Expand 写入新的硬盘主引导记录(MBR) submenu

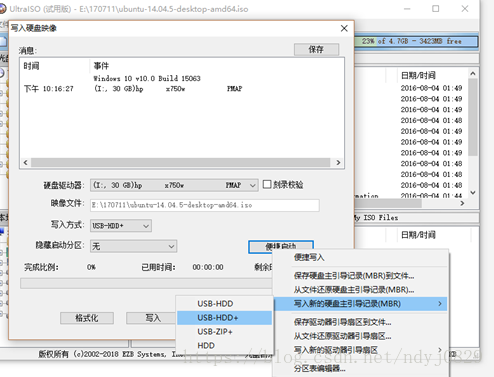click(x=360, y=304)
